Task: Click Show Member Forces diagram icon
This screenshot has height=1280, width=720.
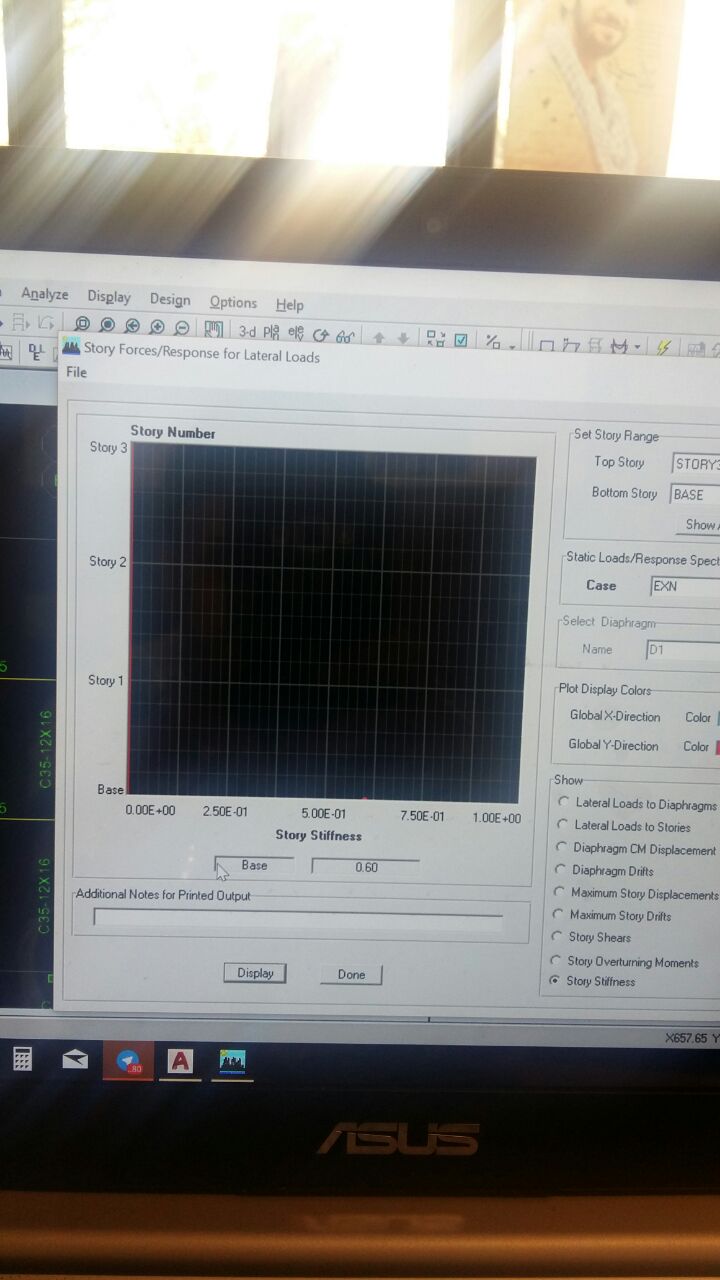Action: 620,347
